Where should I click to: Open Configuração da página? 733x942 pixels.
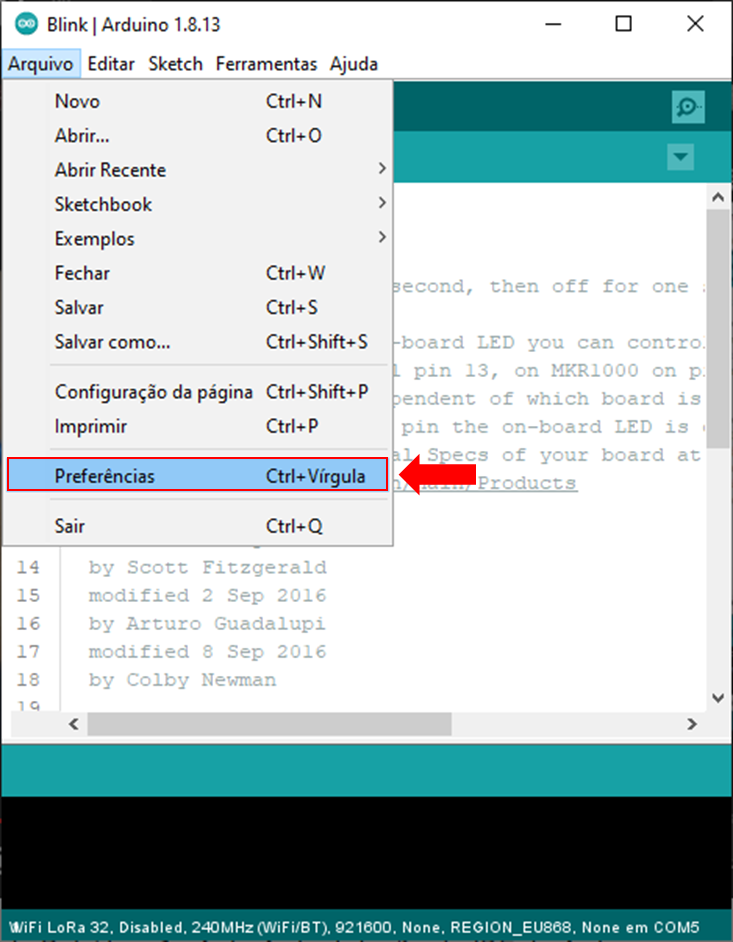[197, 392]
